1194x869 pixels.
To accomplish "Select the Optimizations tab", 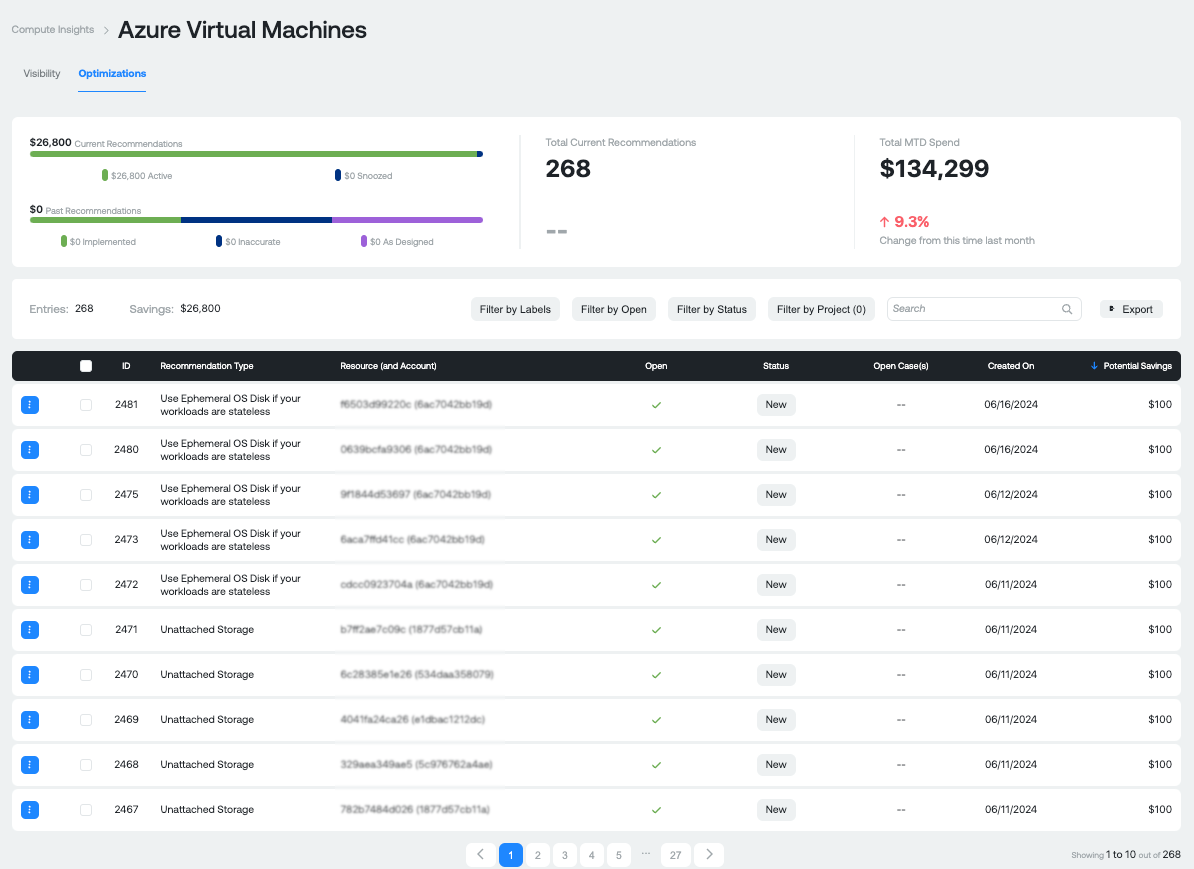I will coord(112,73).
